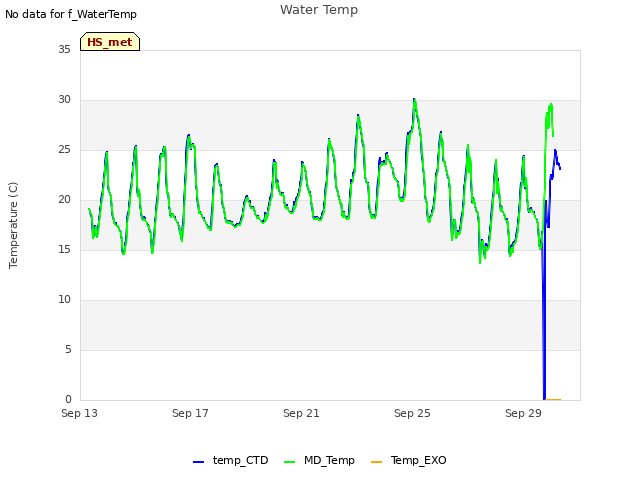
Task: Click the blue temp_CTD legend swatch
Action: point(198,462)
